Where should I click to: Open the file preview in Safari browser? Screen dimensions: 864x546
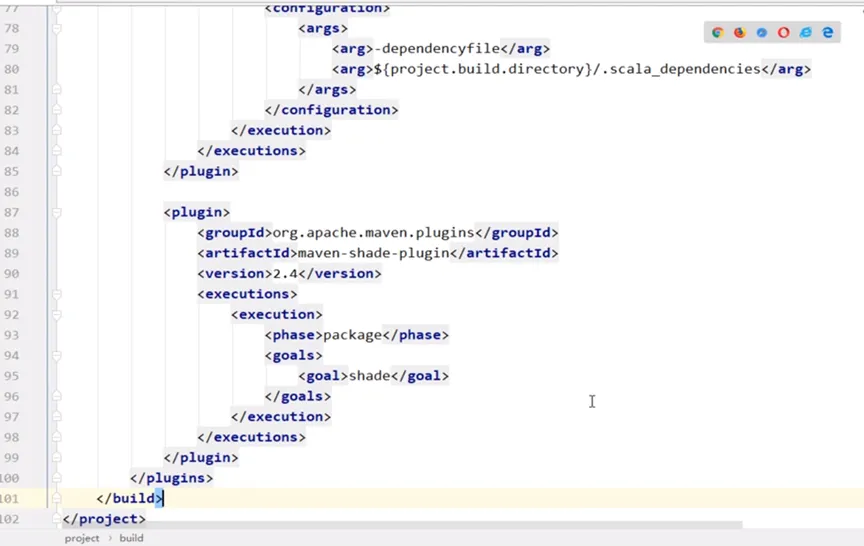(x=762, y=33)
